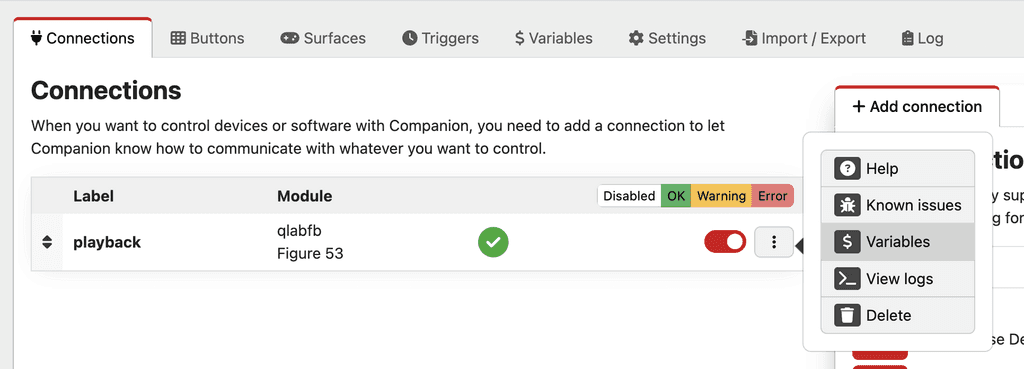Screen dimensions: 1024x369
Task: Toggle the Error status filter
Action: point(772,196)
